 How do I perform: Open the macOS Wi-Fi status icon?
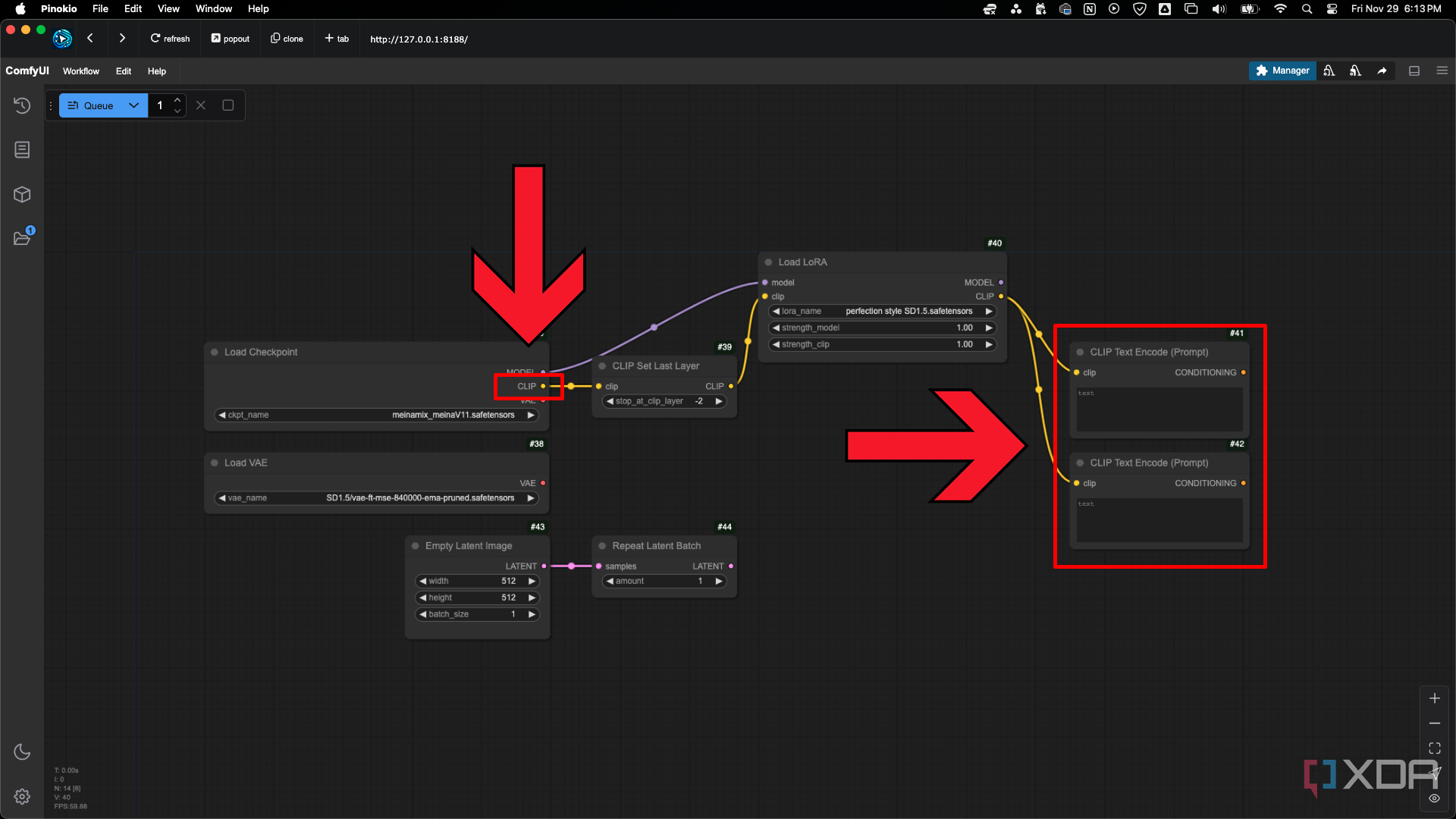(x=1280, y=9)
